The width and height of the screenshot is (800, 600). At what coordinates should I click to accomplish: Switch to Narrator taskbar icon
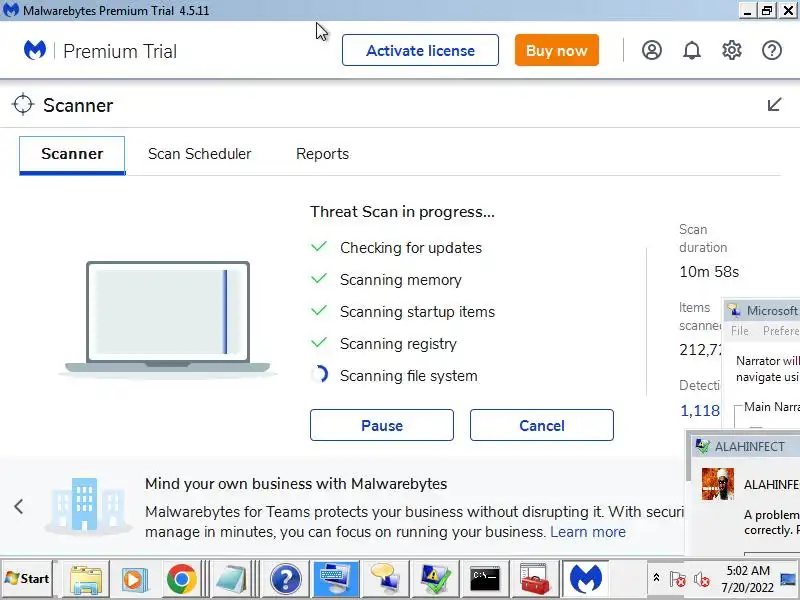tap(385, 579)
